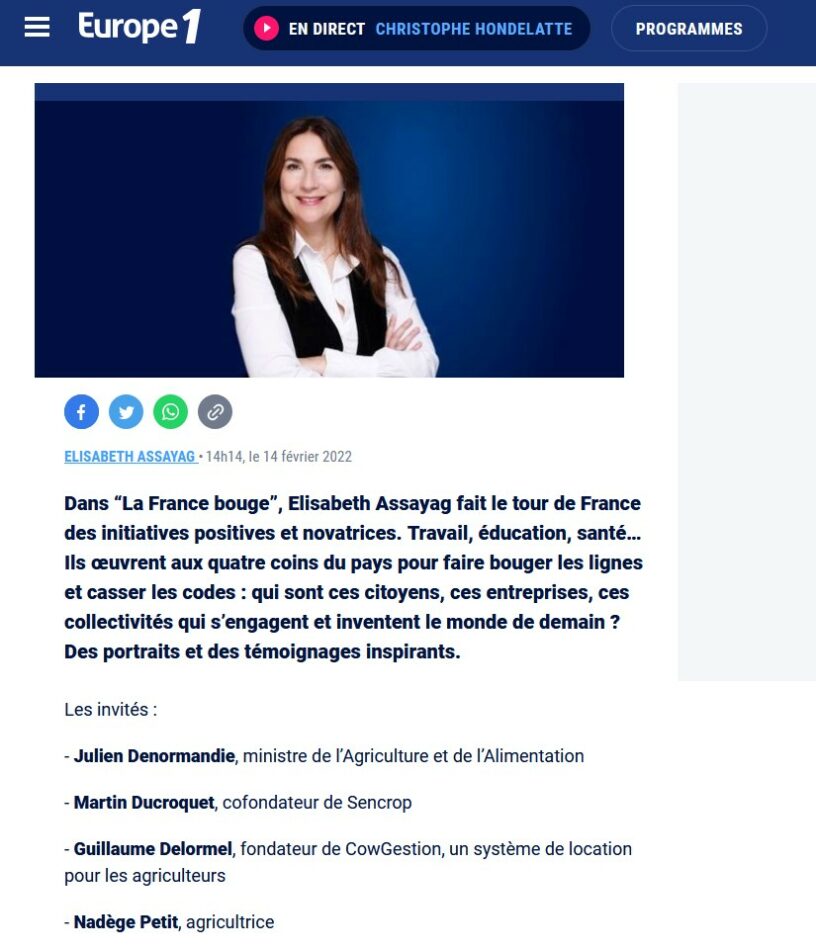Click the empty advertisement sidebar panel
Viewport: 816px width, 950px height.
tap(747, 382)
